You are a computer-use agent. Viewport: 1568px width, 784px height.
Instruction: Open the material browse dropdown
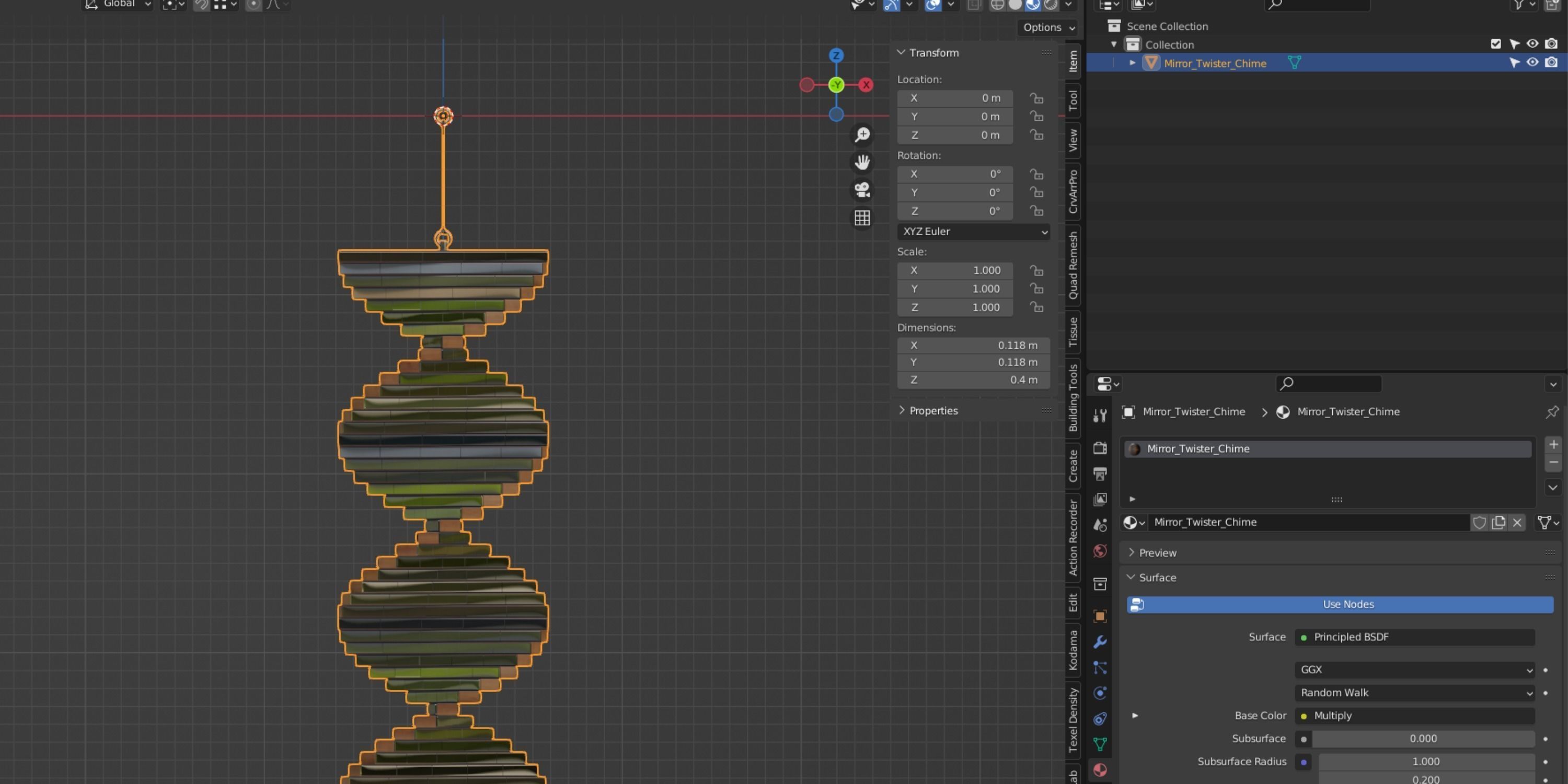1134,522
